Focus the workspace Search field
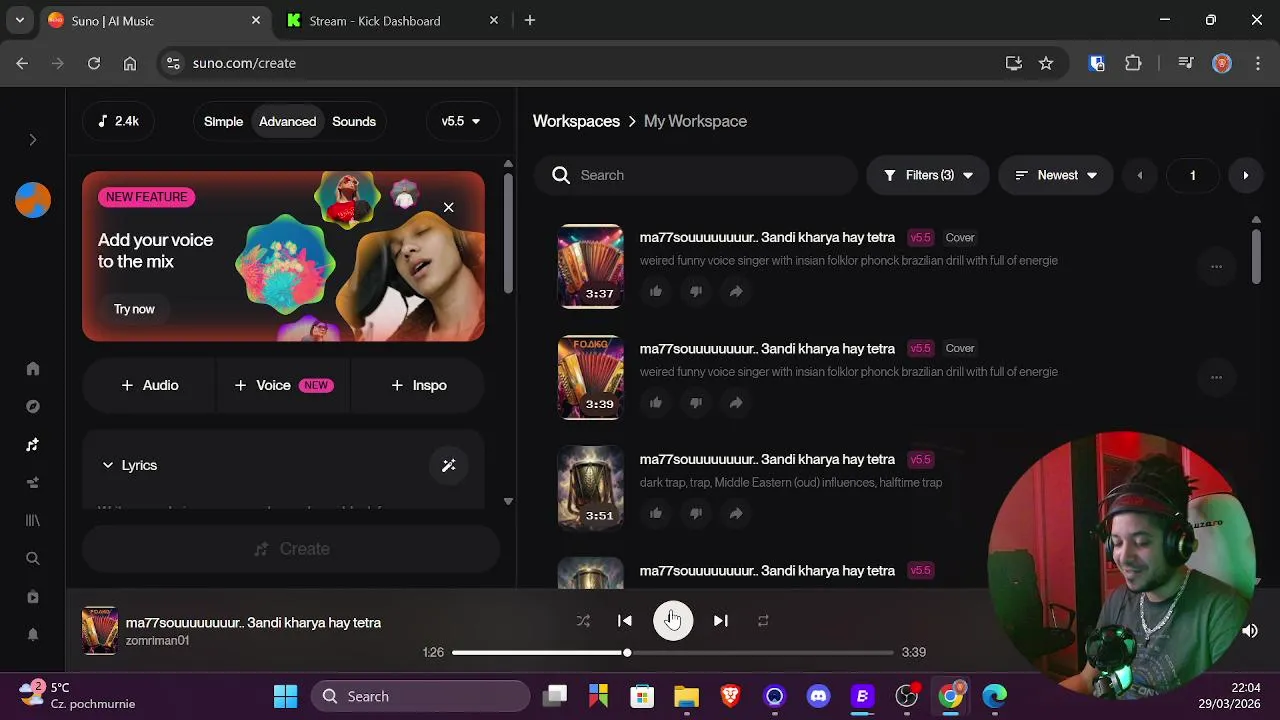Screen dimensions: 1280x720 click(x=696, y=175)
